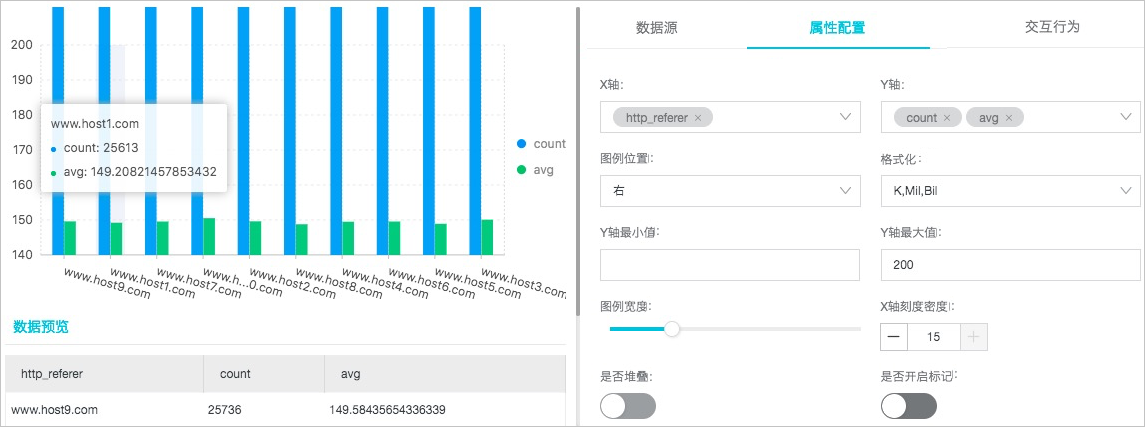Click the avg legend label
Screen dimensions: 1145x427
click(x=543, y=170)
